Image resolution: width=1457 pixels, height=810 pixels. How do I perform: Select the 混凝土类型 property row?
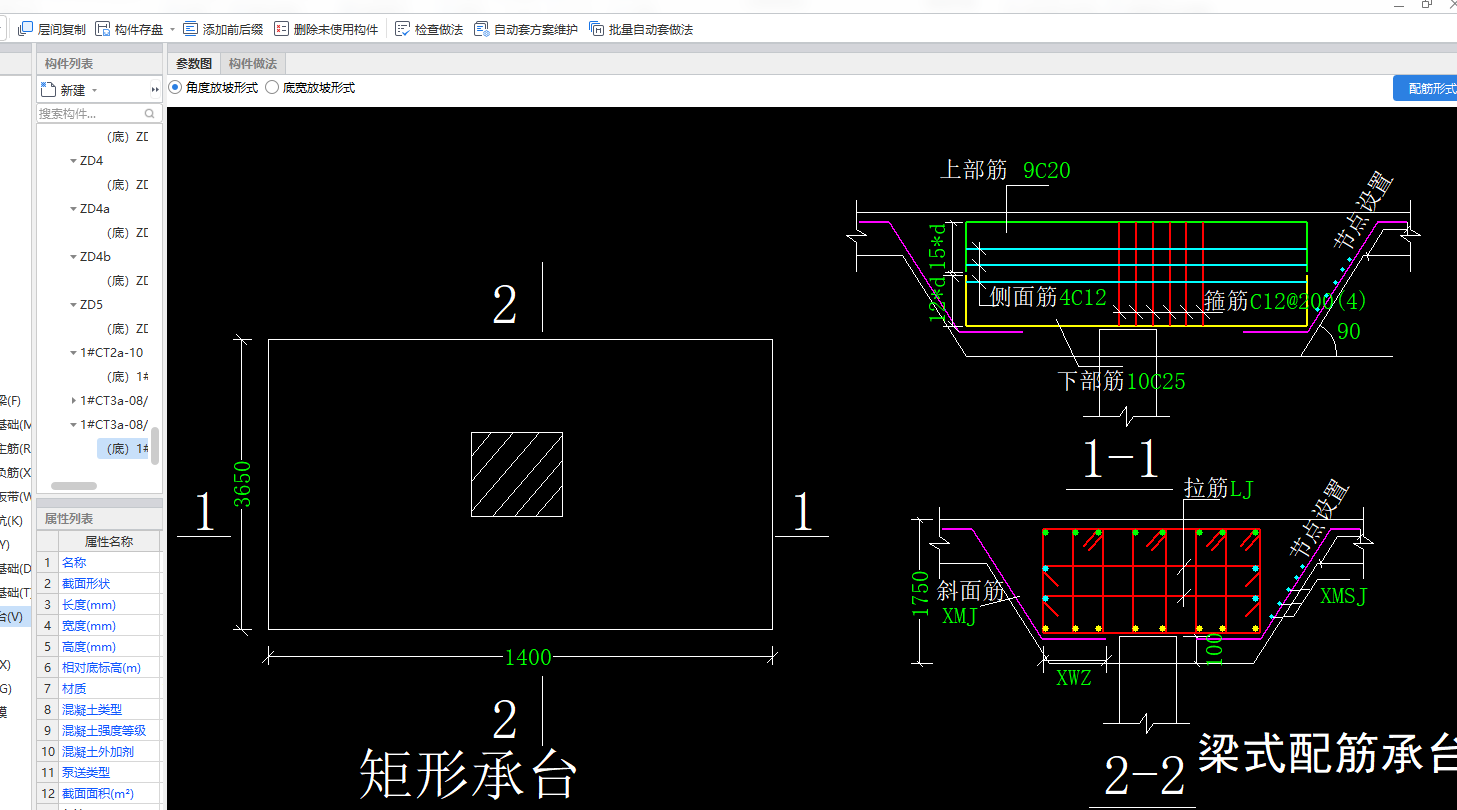[x=99, y=710]
